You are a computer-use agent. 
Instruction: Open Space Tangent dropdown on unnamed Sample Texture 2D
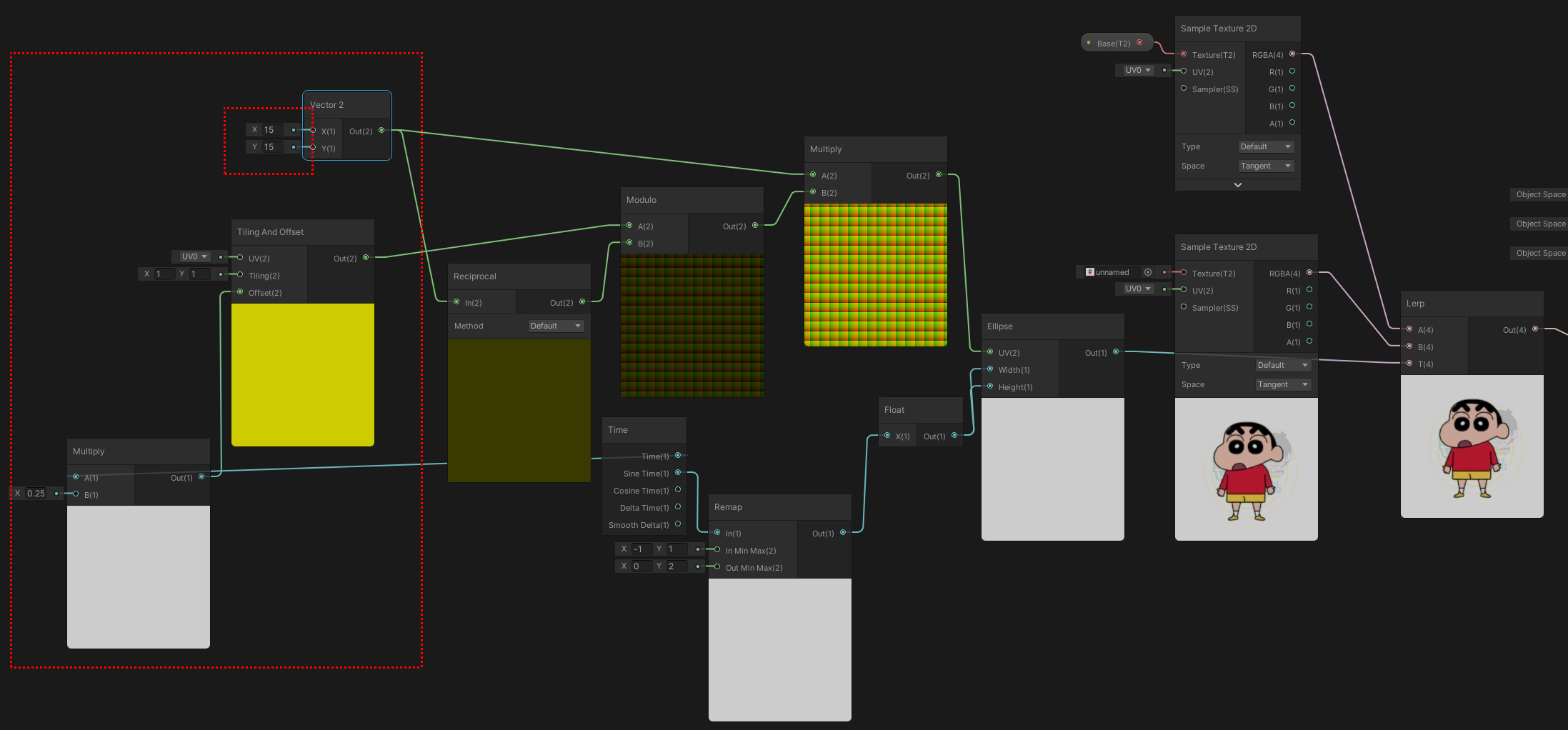point(1284,384)
